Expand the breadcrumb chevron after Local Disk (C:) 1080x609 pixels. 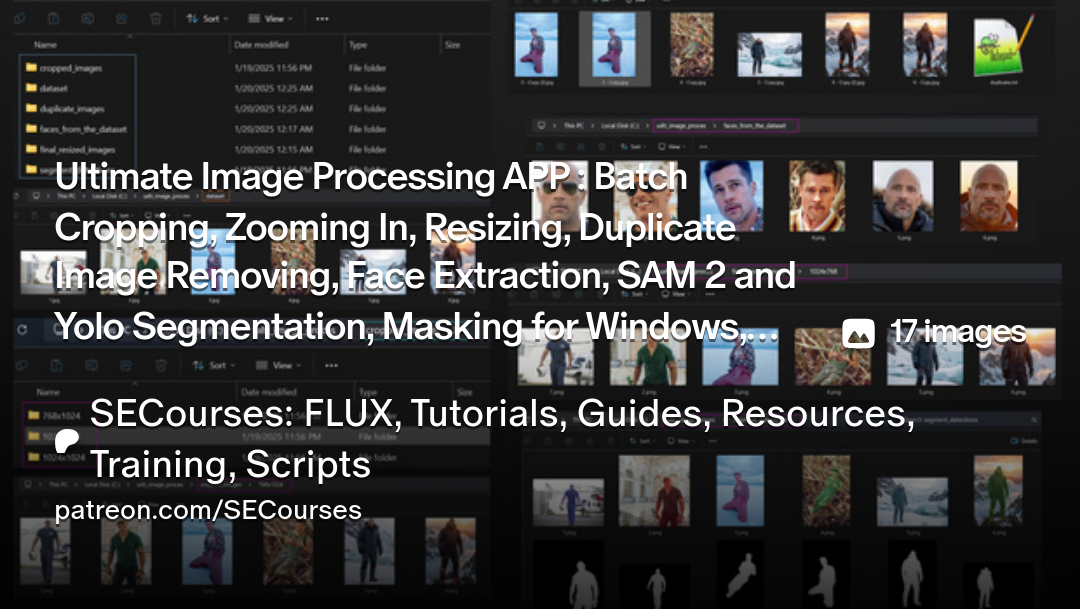coord(645,124)
